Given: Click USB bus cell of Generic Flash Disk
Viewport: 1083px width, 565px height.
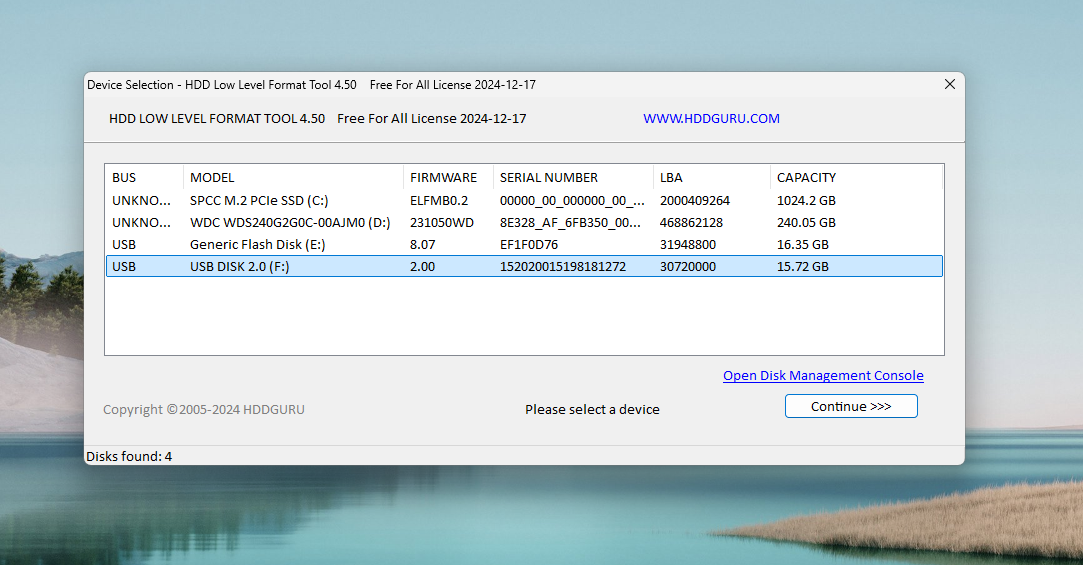Looking at the screenshot, I should (x=124, y=245).
